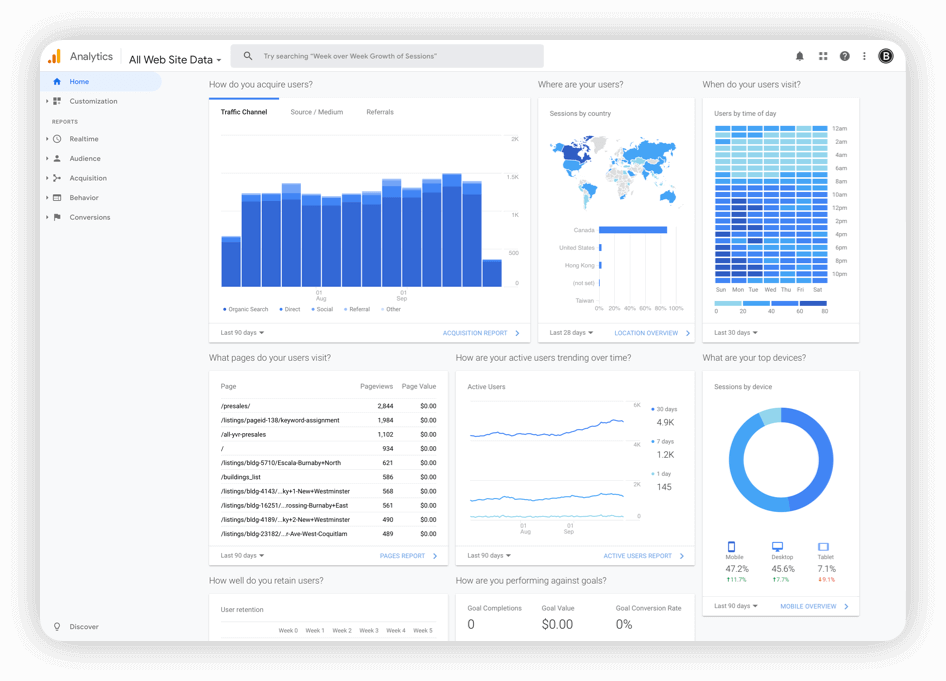Open the Discover lightbulb item
Image resolution: width=946 pixels, height=681 pixels.
tap(57, 627)
